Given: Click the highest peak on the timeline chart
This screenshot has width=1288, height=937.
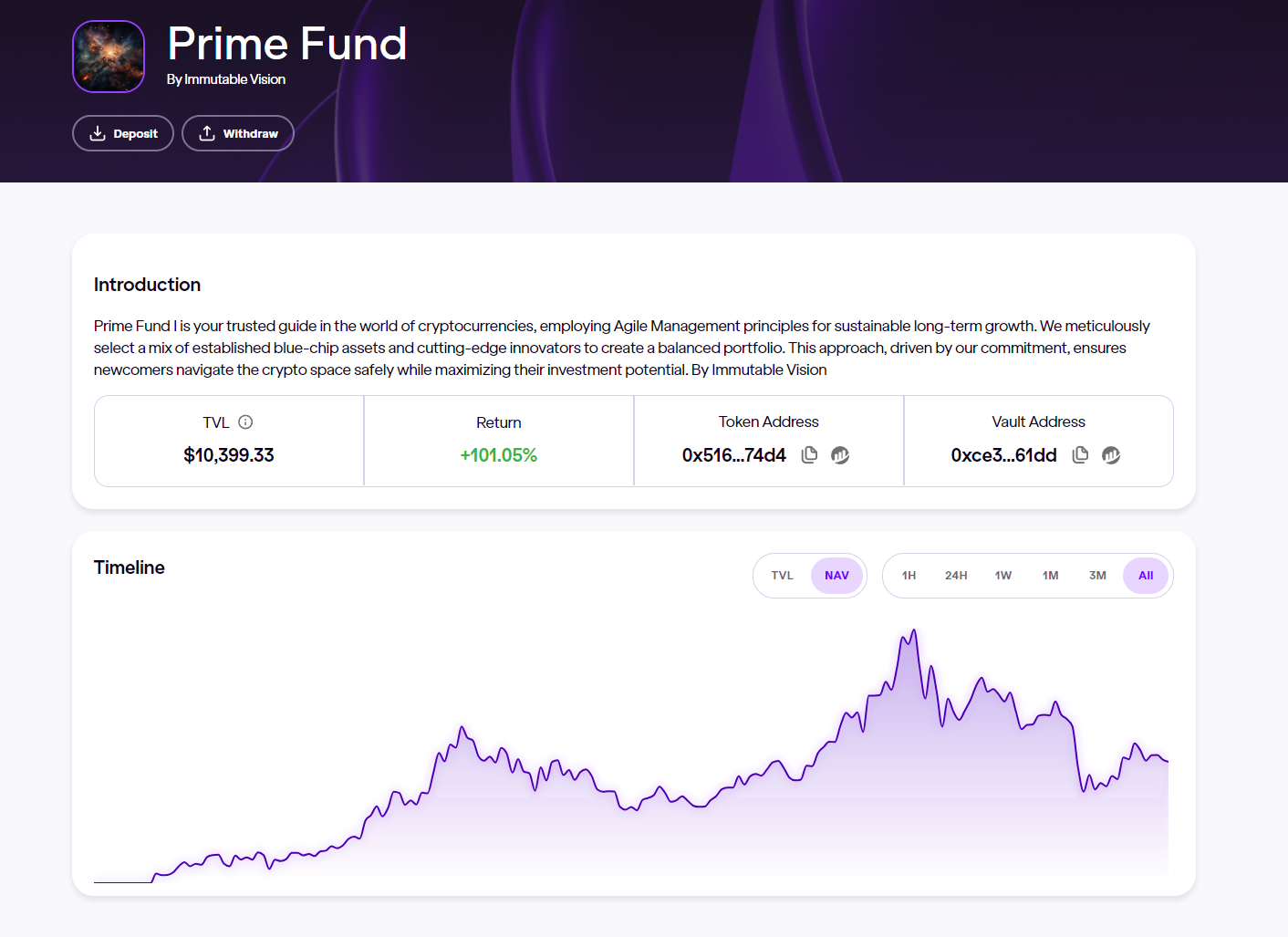Looking at the screenshot, I should point(913,630).
